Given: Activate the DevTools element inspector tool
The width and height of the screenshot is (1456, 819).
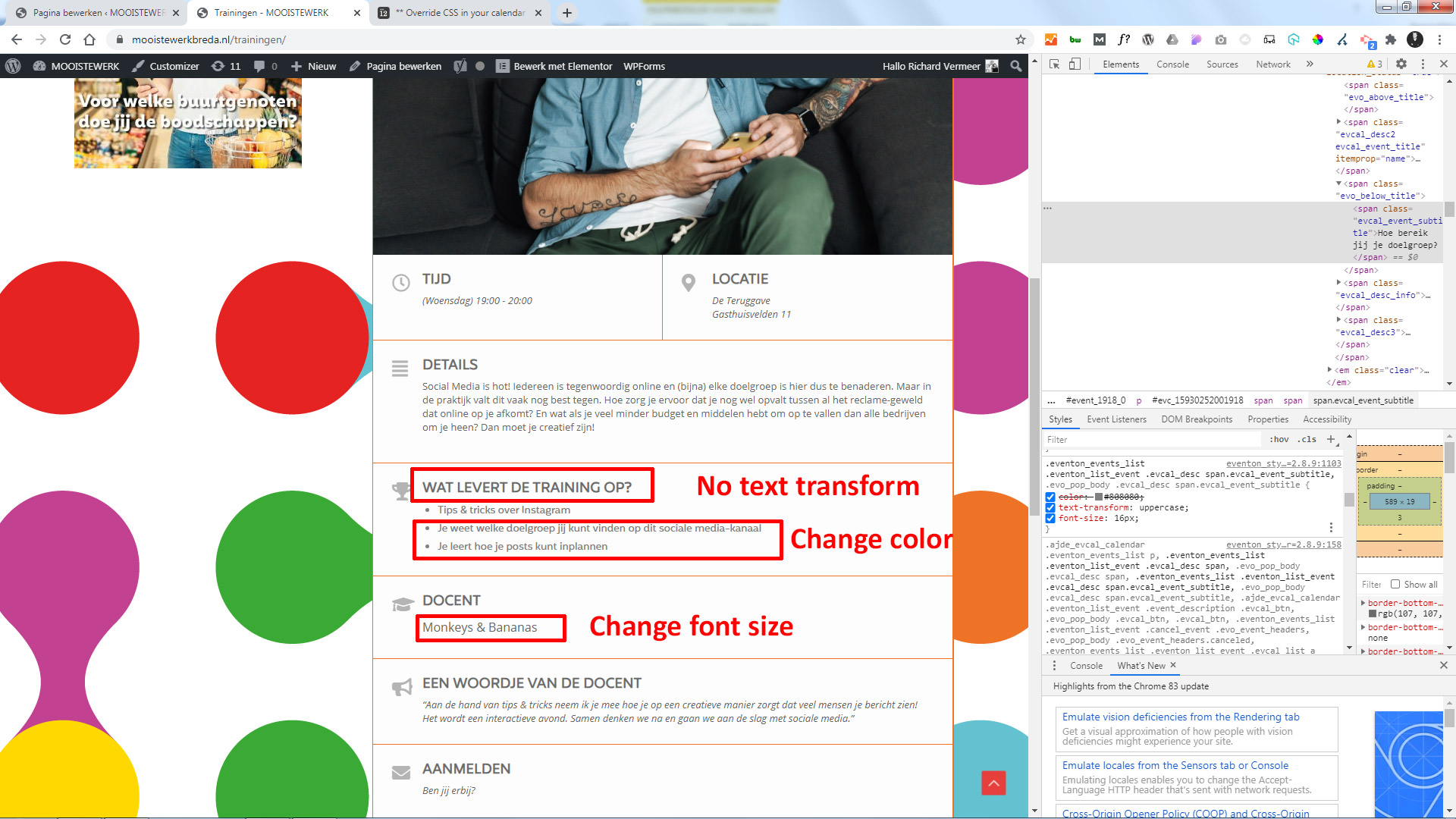Looking at the screenshot, I should (x=1054, y=64).
